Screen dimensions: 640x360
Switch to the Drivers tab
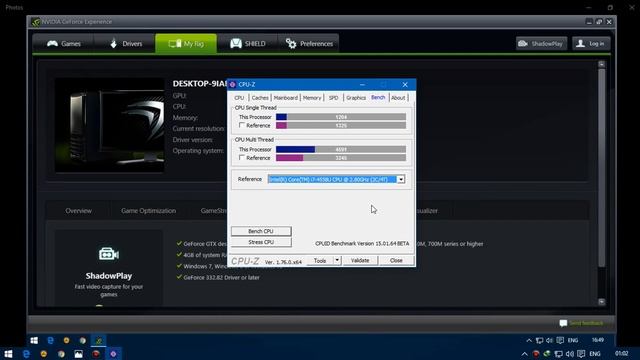(125, 44)
